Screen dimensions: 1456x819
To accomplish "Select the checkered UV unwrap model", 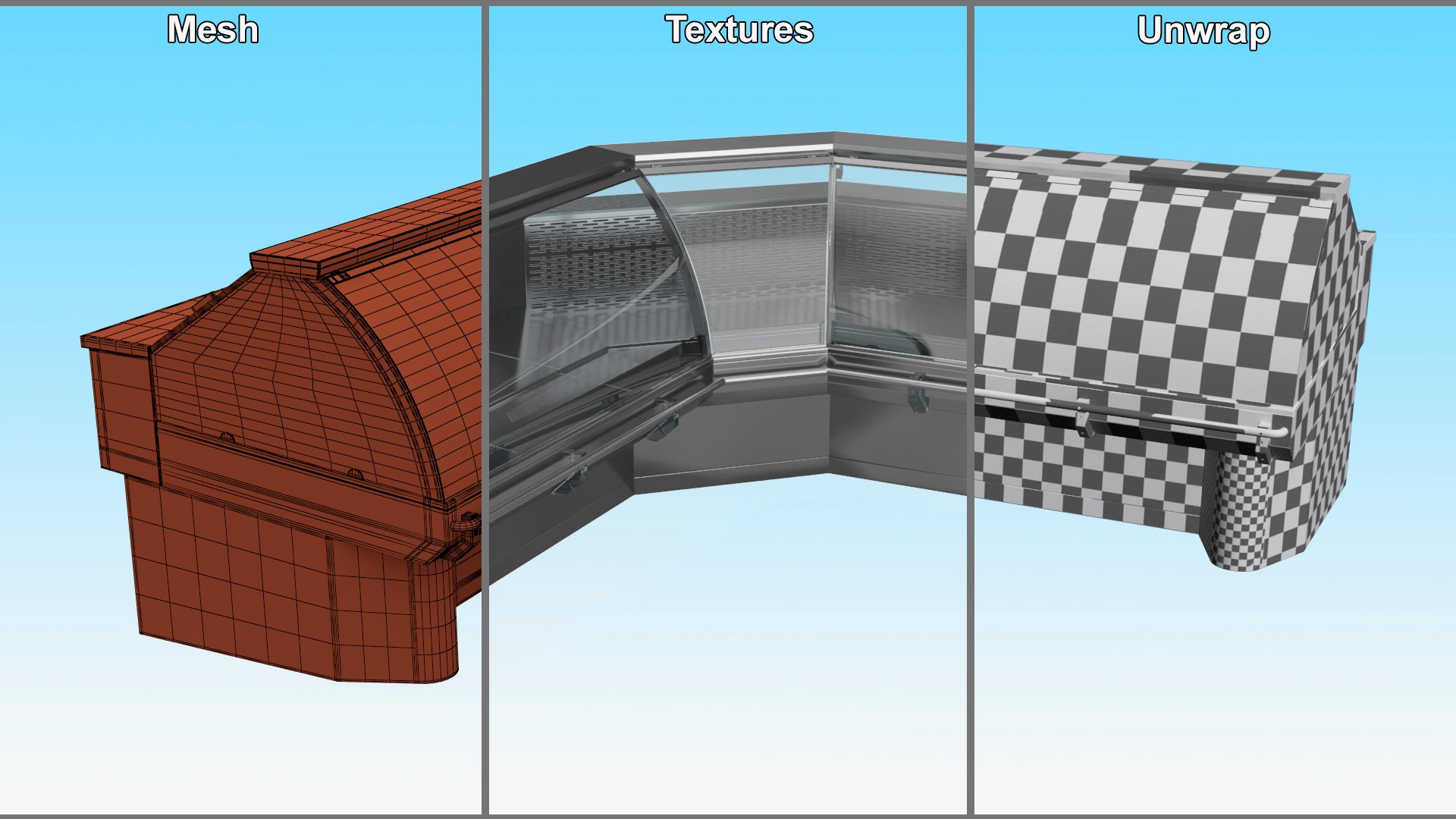I will point(1160,341).
